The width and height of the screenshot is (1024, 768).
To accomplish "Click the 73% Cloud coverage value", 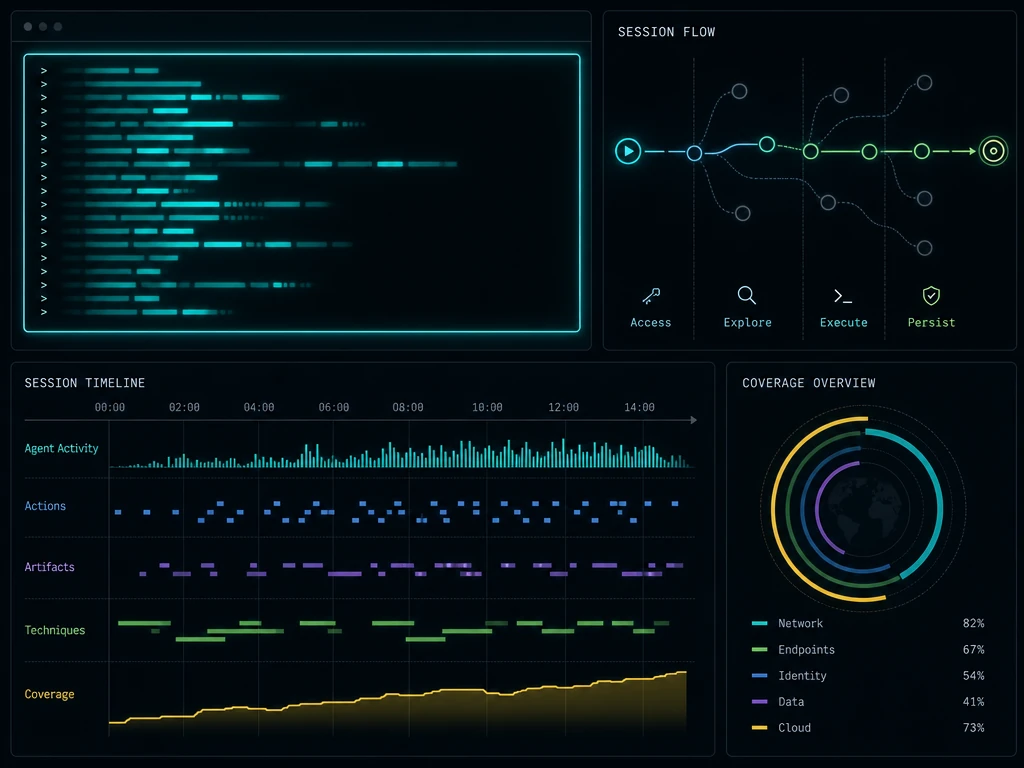I will 973,728.
